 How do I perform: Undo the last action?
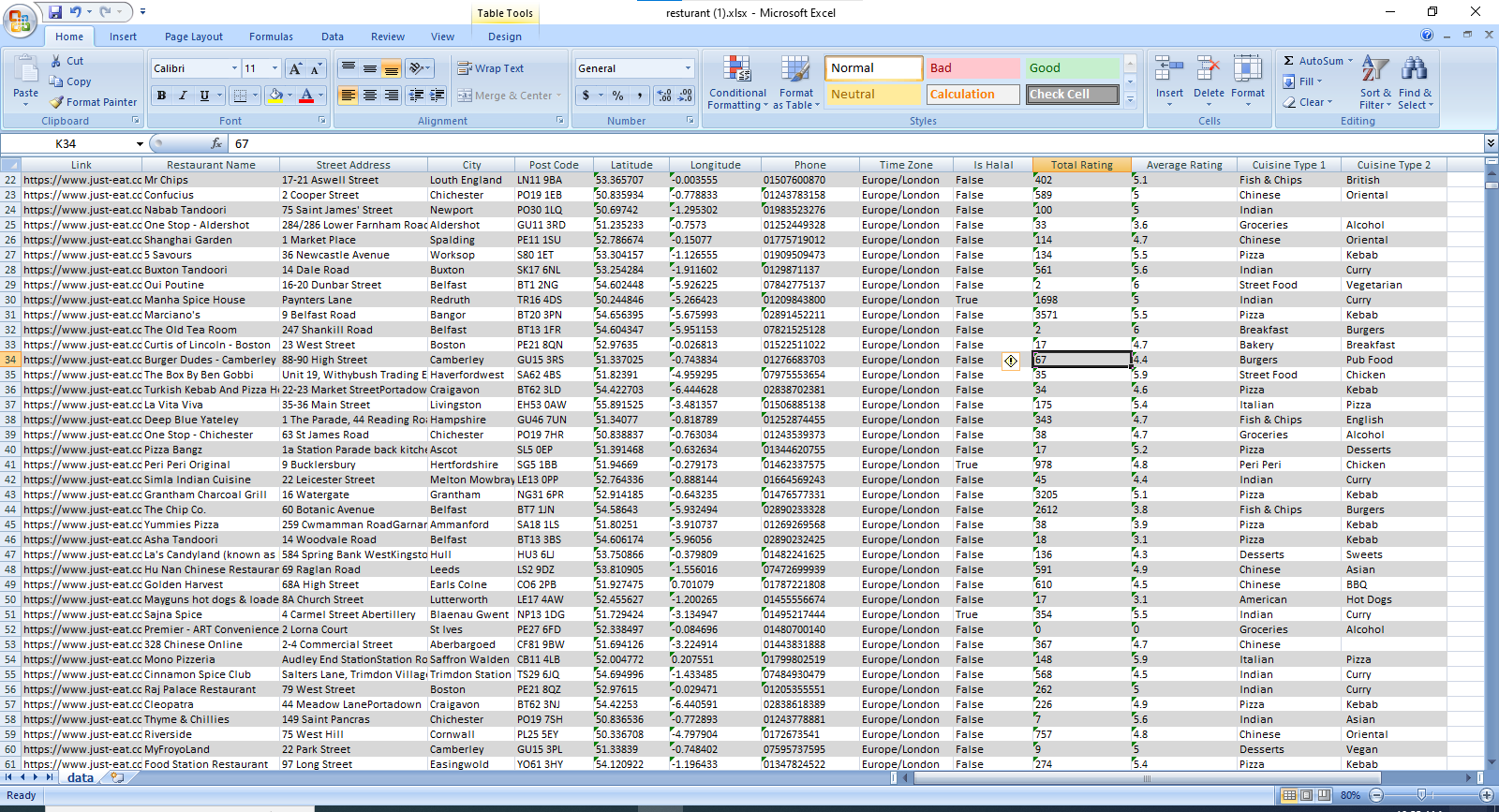pyautogui.click(x=76, y=12)
